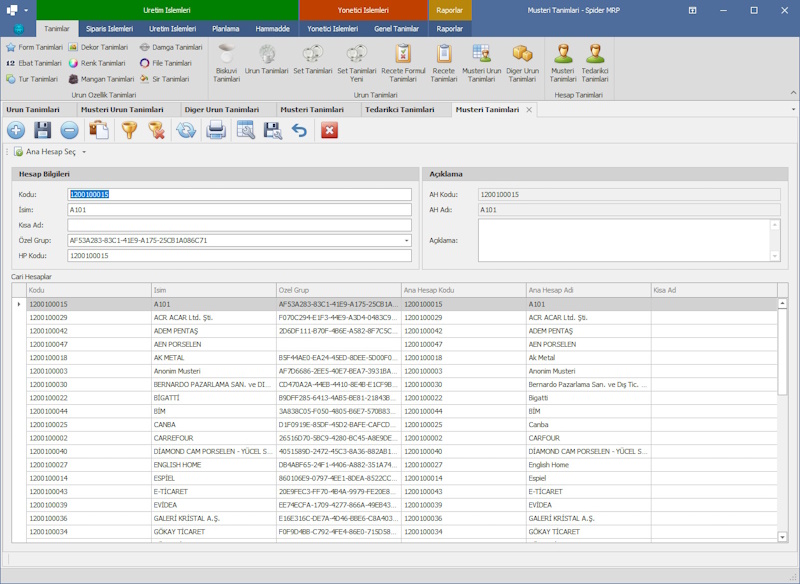Click the Isim input field
The width and height of the screenshot is (800, 584).
[x=239, y=210]
